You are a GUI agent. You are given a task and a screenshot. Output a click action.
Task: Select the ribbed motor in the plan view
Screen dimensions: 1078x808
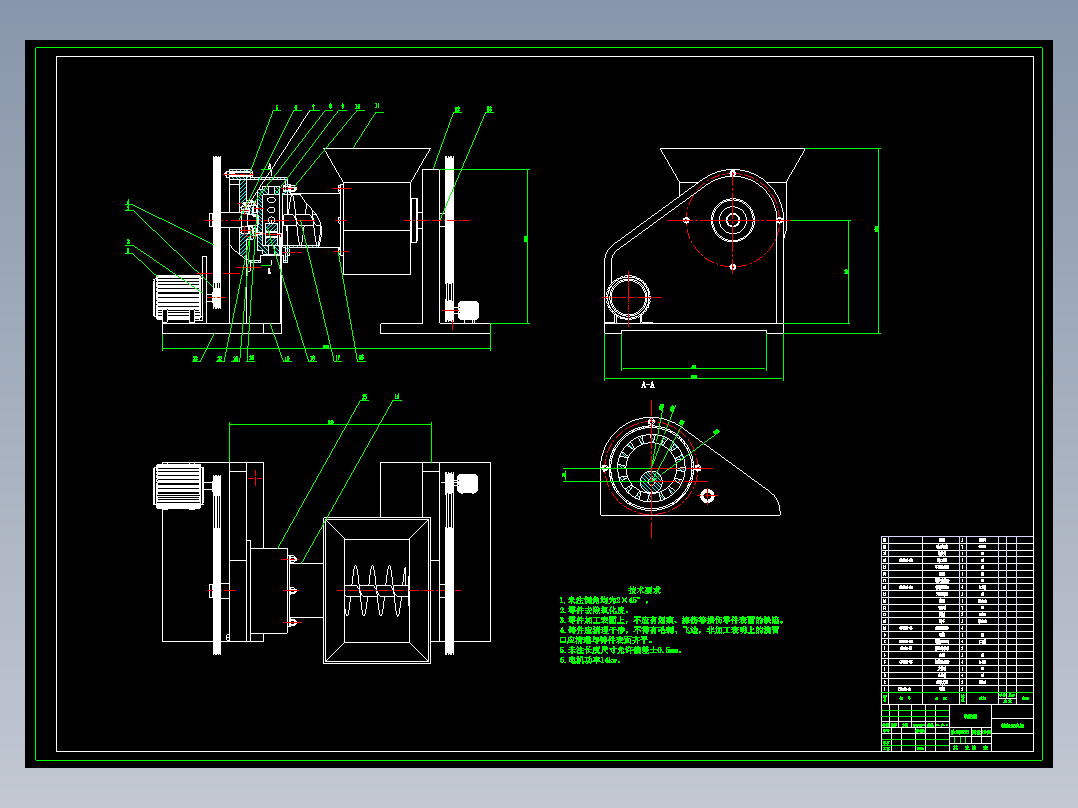(x=178, y=485)
